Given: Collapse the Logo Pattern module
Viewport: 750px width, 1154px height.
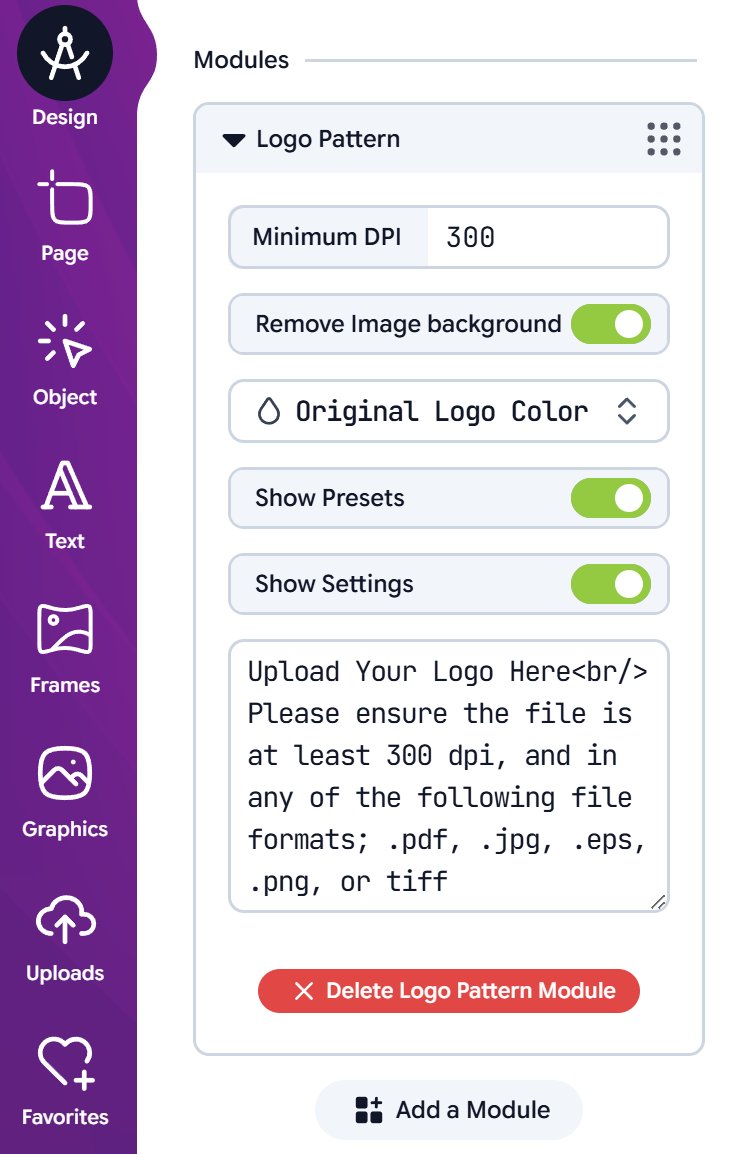Looking at the screenshot, I should 233,139.
